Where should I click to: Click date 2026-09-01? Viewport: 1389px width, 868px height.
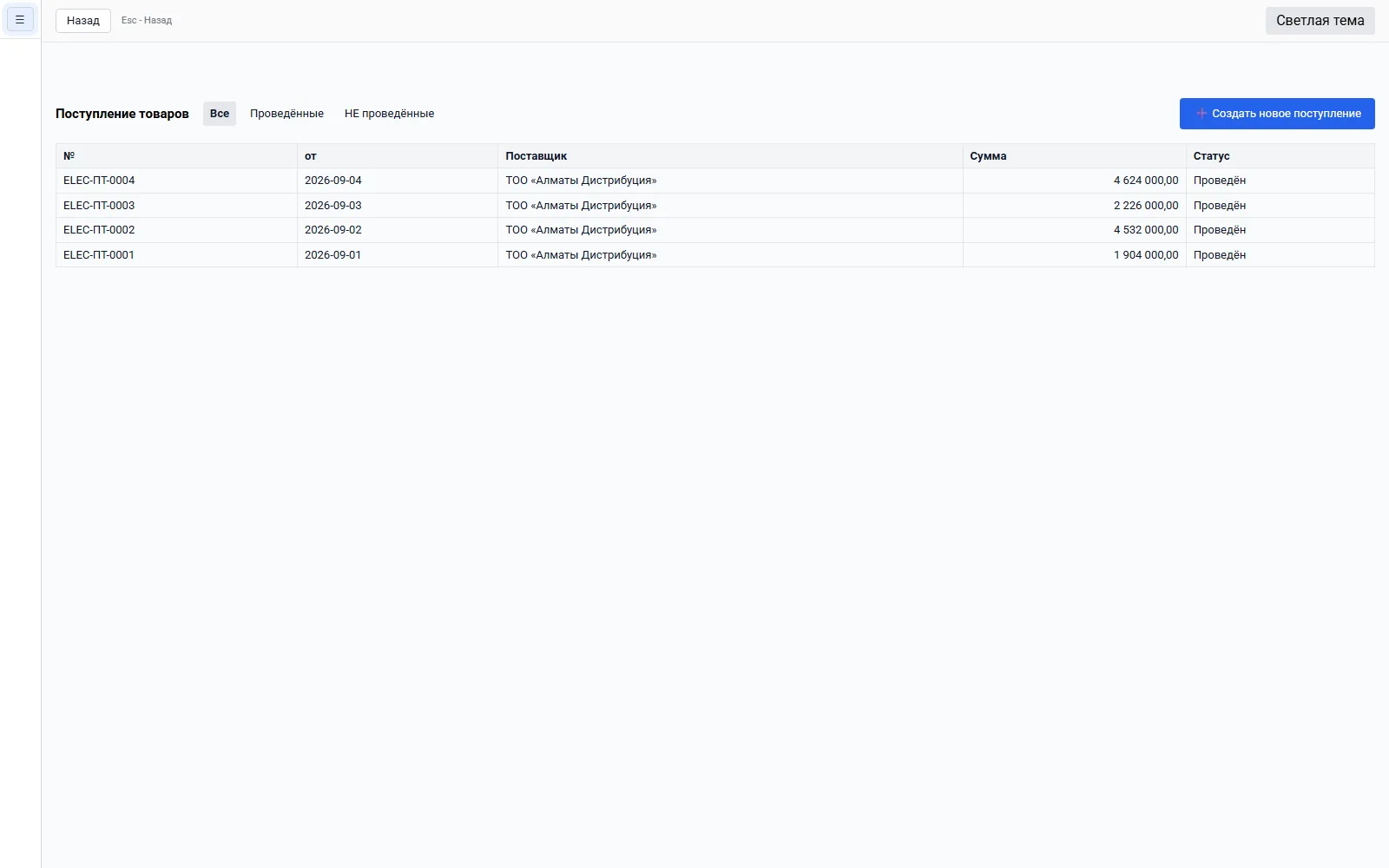point(333,255)
